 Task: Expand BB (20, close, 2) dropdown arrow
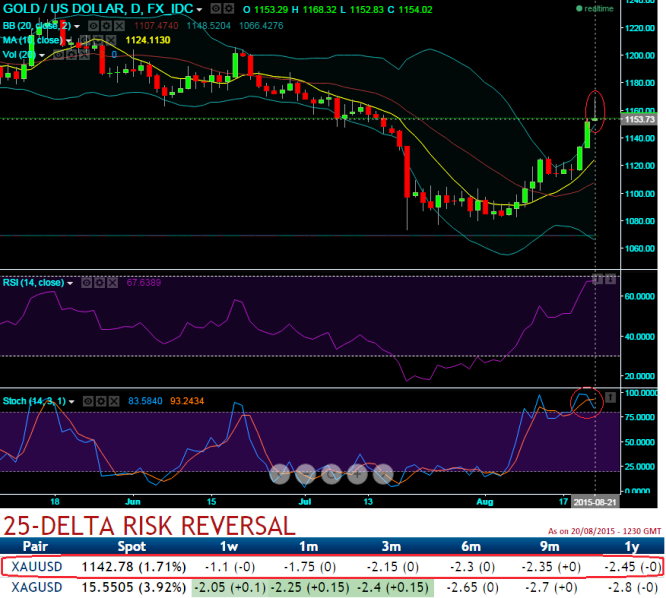point(77,27)
